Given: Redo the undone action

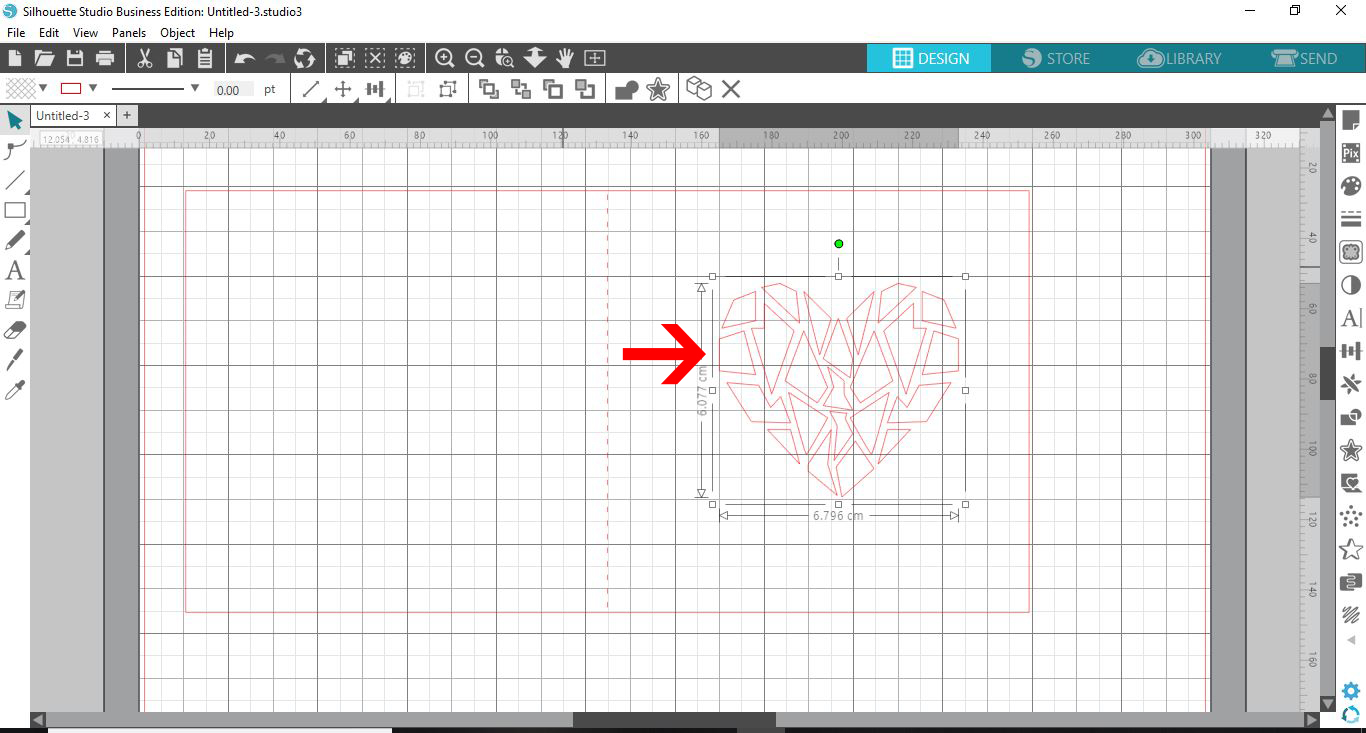Looking at the screenshot, I should pyautogui.click(x=274, y=58).
